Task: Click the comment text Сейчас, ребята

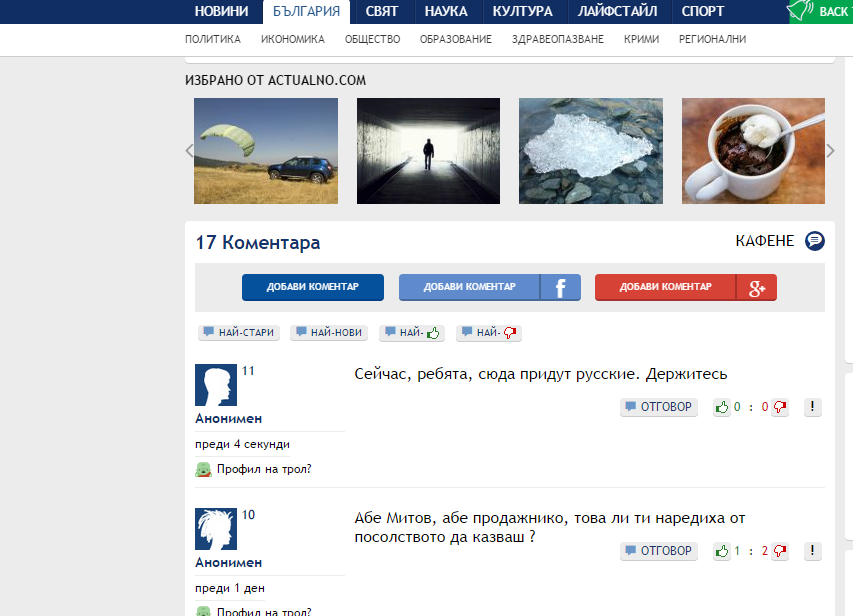Action: (x=541, y=374)
